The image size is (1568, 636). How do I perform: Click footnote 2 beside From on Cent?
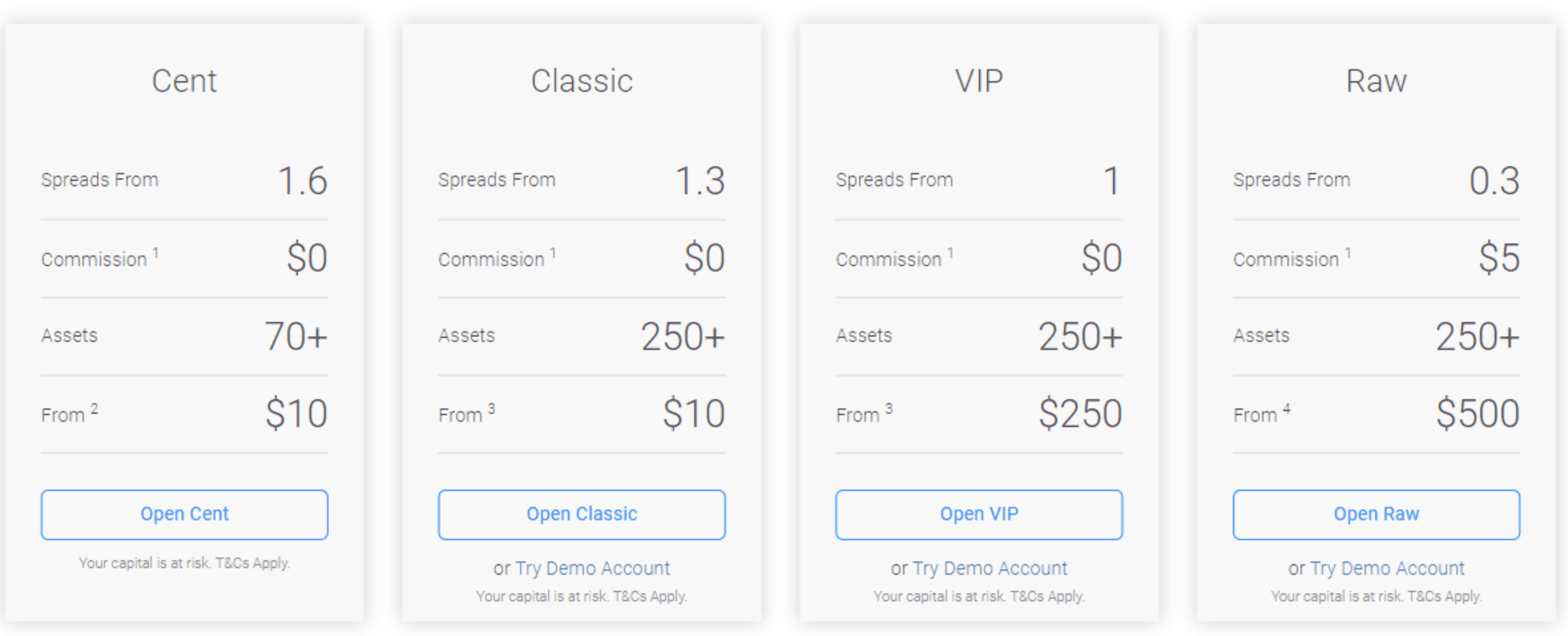pos(94,407)
